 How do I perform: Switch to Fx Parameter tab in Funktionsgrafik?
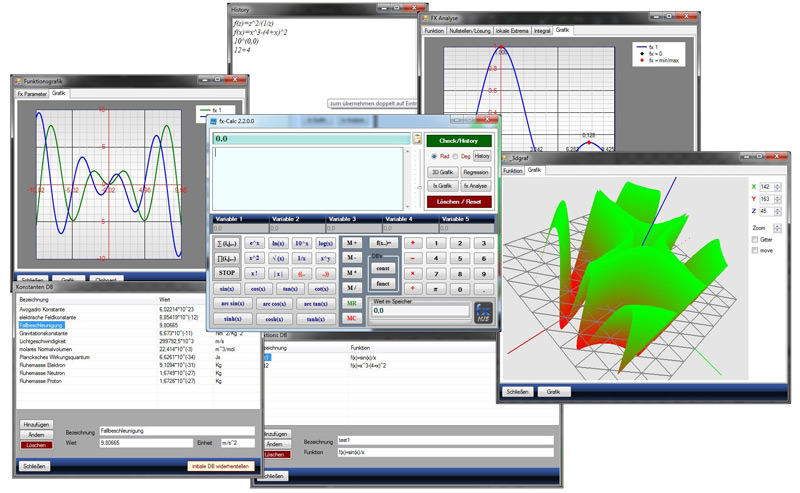pyautogui.click(x=31, y=92)
